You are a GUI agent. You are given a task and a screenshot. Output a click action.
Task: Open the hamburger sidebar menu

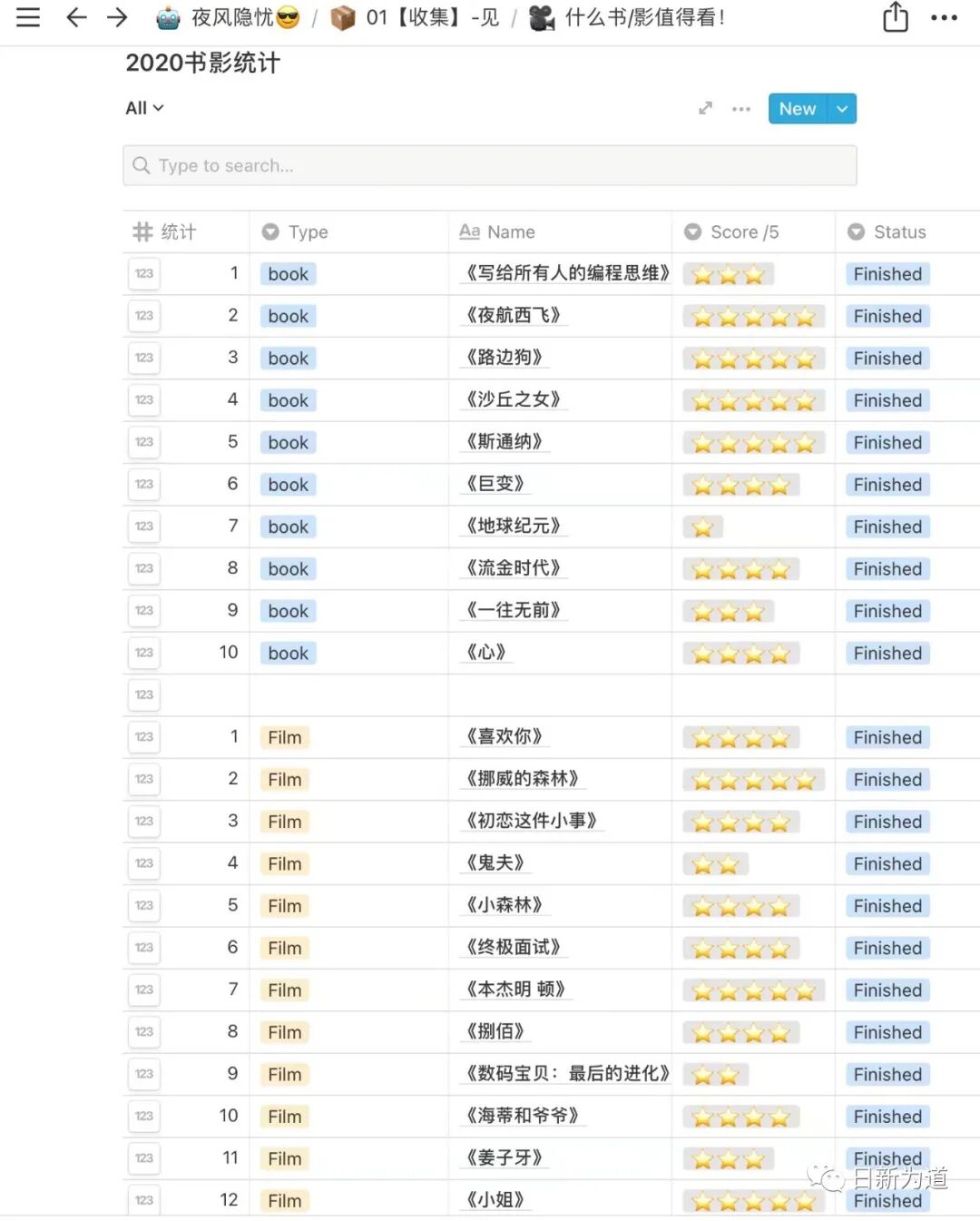[x=28, y=17]
